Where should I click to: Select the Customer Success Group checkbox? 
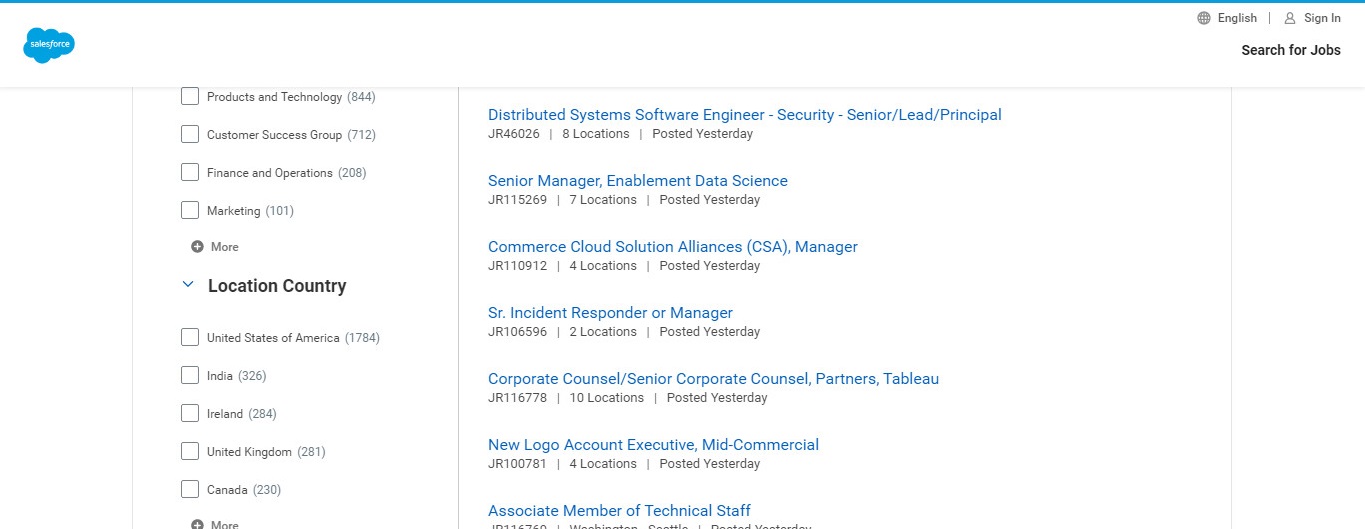pos(190,135)
